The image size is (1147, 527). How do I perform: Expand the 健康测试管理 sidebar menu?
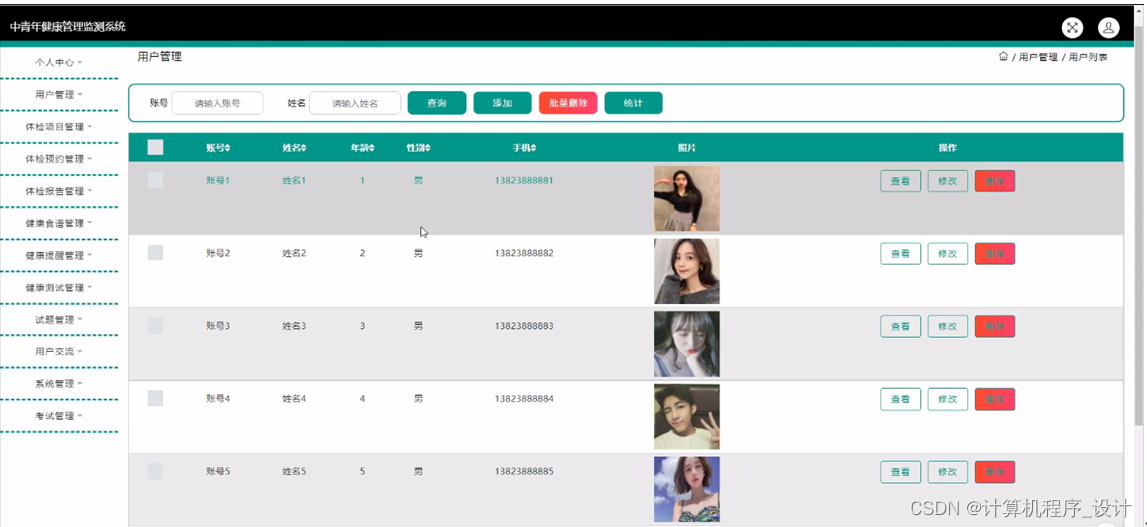tap(59, 288)
